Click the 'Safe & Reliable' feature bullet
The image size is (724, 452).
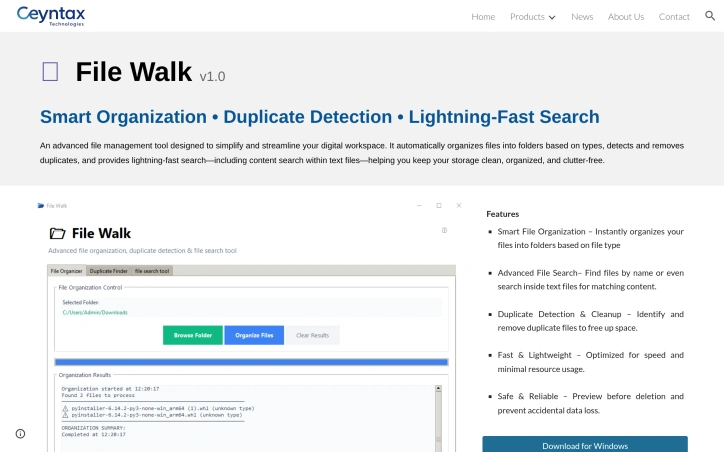coord(591,403)
